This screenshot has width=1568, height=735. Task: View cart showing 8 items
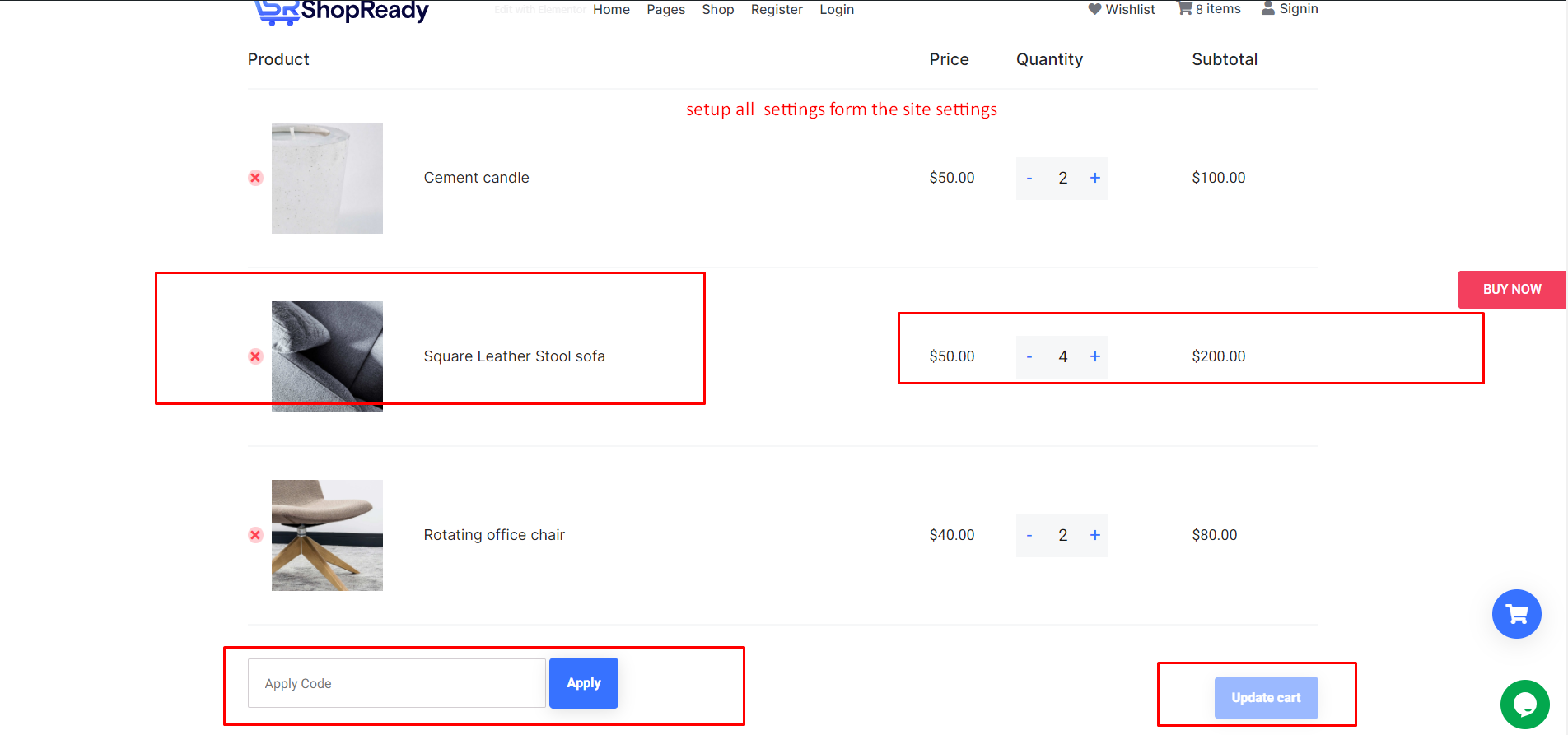point(1209,9)
